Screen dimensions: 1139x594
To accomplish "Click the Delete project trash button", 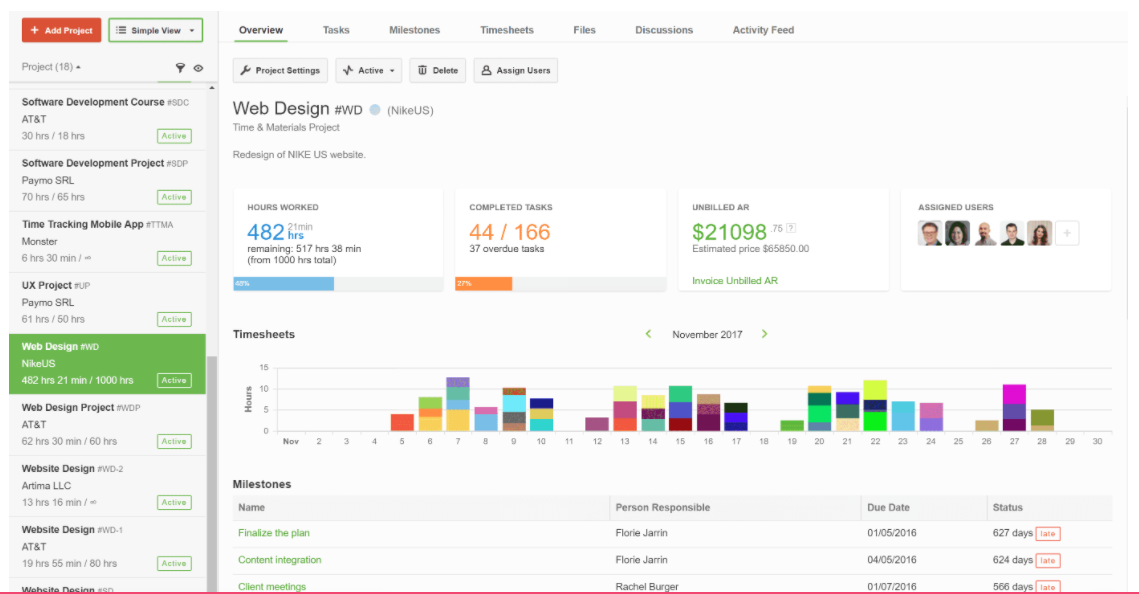I will pyautogui.click(x=437, y=71).
